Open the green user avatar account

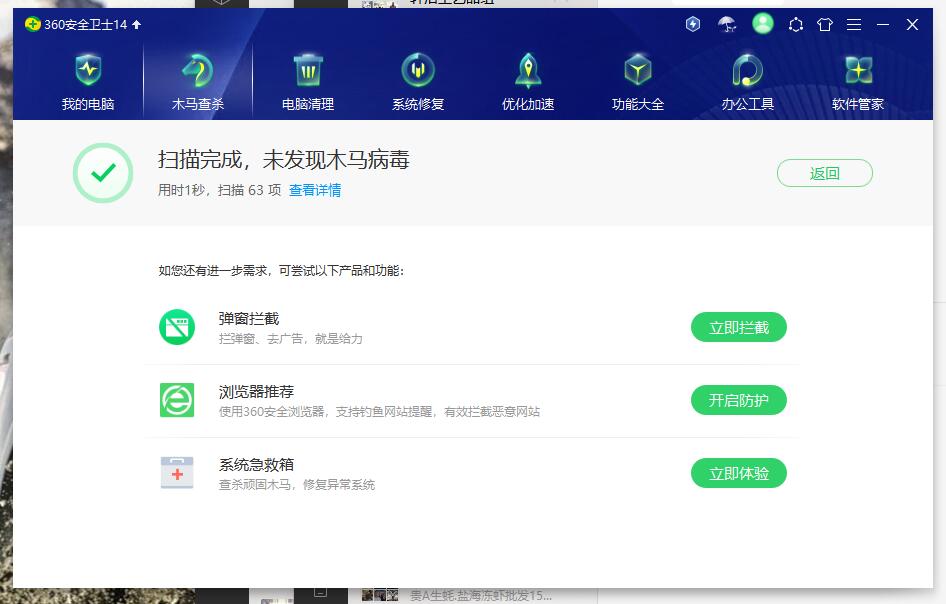tap(763, 24)
